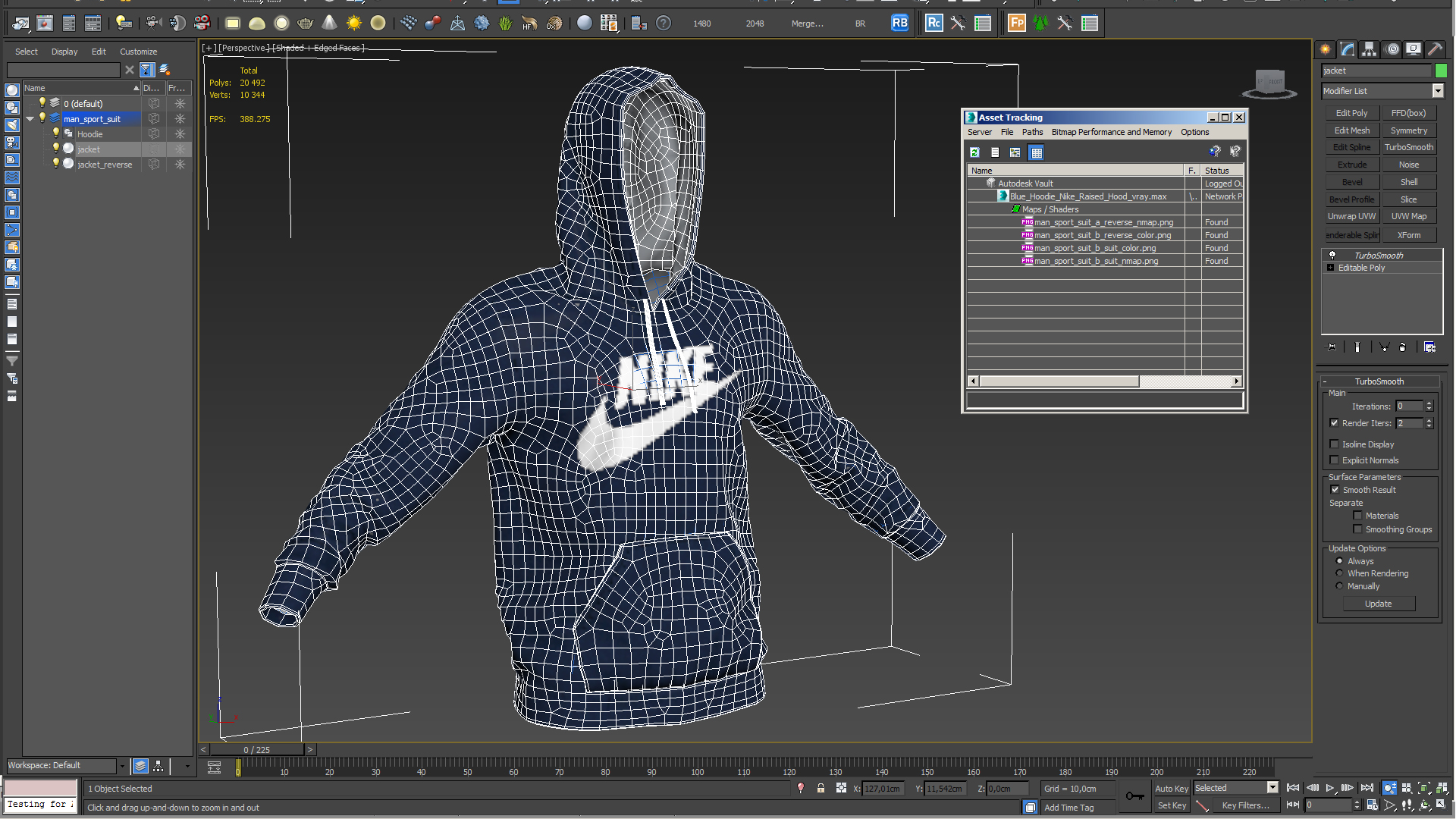Image resolution: width=1456 pixels, height=819 pixels.
Task: Open the Hierarchy command panel tab
Action: click(x=1370, y=49)
